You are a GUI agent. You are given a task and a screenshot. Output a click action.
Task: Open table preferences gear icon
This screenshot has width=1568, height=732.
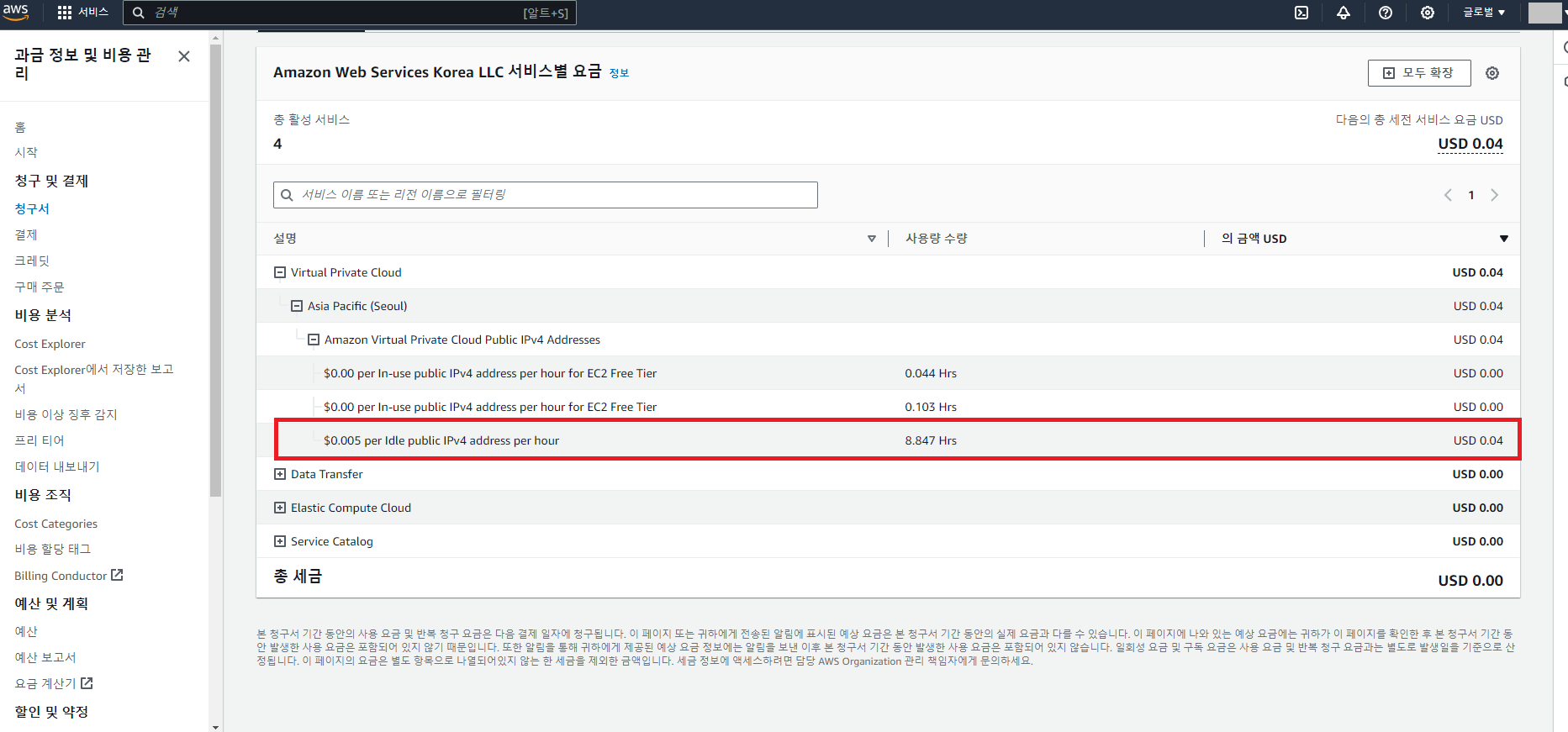click(1492, 73)
